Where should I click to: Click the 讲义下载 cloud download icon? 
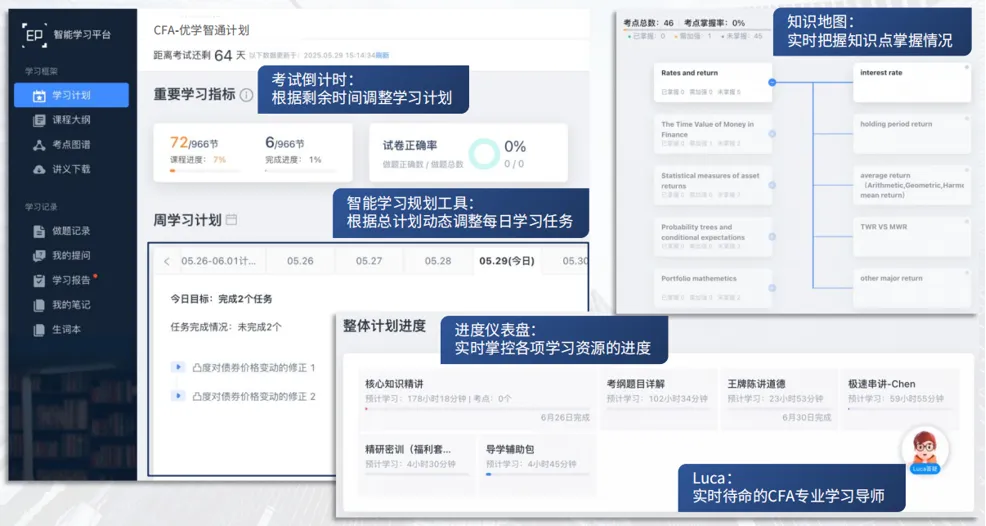click(x=39, y=169)
